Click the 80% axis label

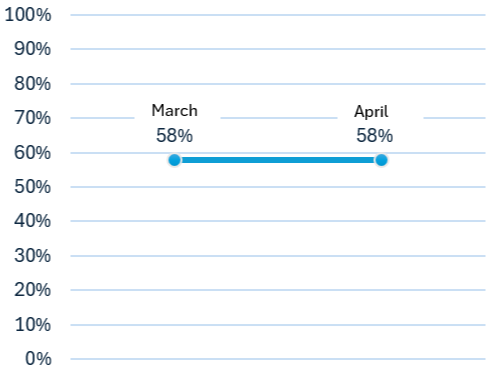[x=32, y=84]
